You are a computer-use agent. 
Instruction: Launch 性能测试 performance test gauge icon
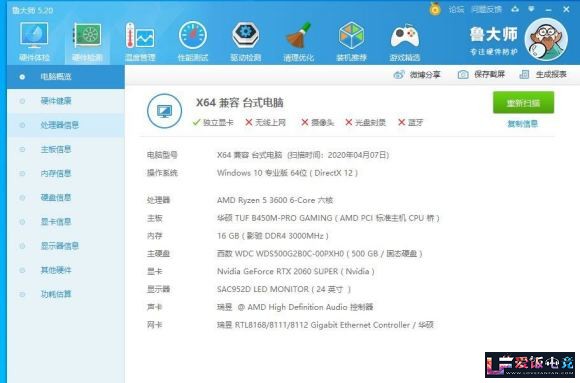coord(193,41)
